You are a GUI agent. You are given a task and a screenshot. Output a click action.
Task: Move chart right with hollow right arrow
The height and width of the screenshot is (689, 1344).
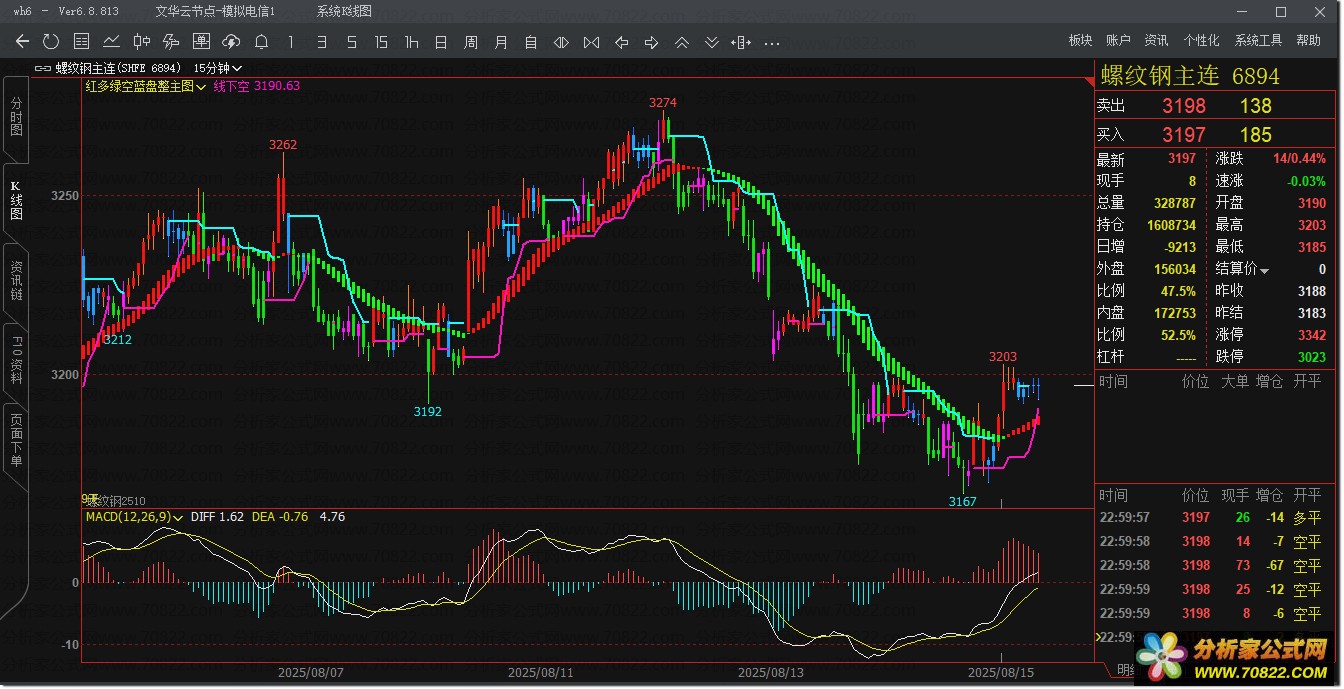coord(651,42)
